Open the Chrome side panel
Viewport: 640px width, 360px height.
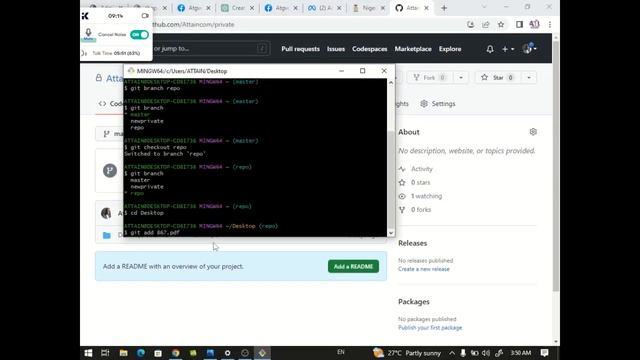coord(519,24)
